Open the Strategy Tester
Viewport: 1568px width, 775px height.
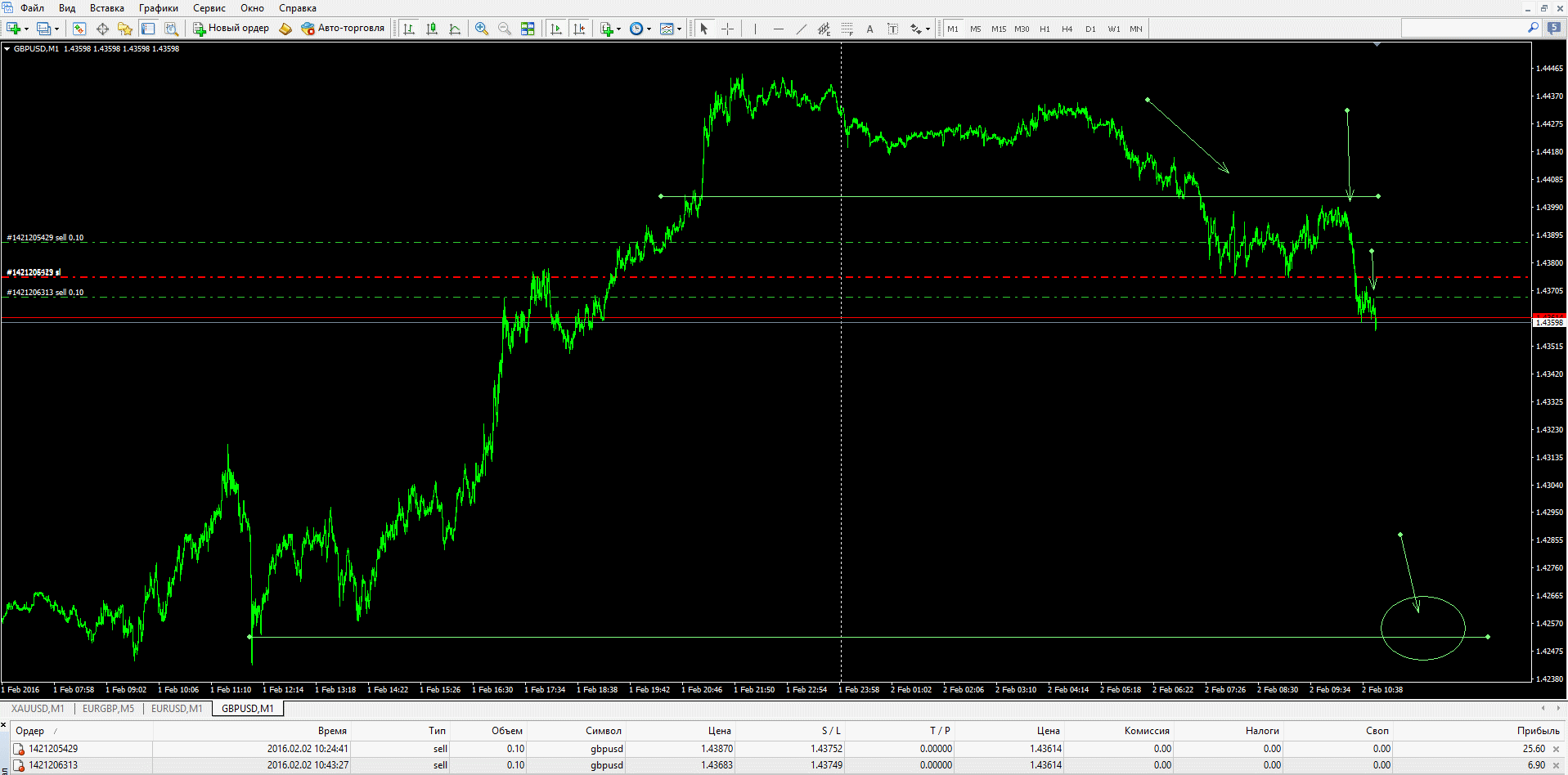171,29
